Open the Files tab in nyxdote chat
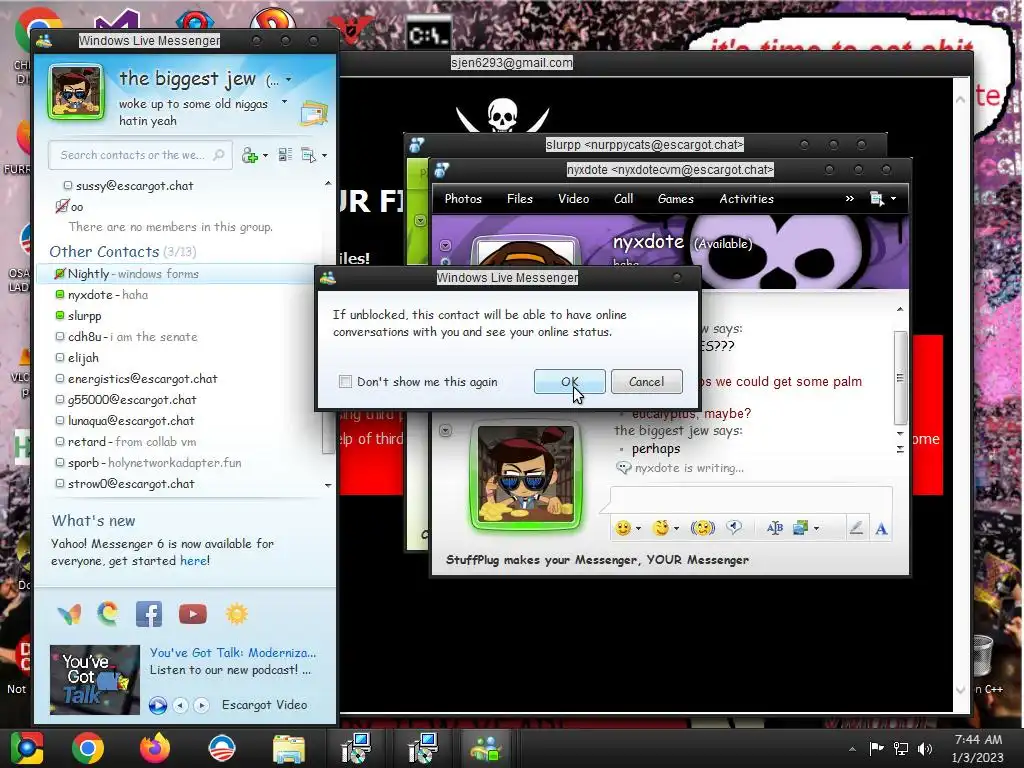The height and width of the screenshot is (768, 1024). (x=520, y=199)
